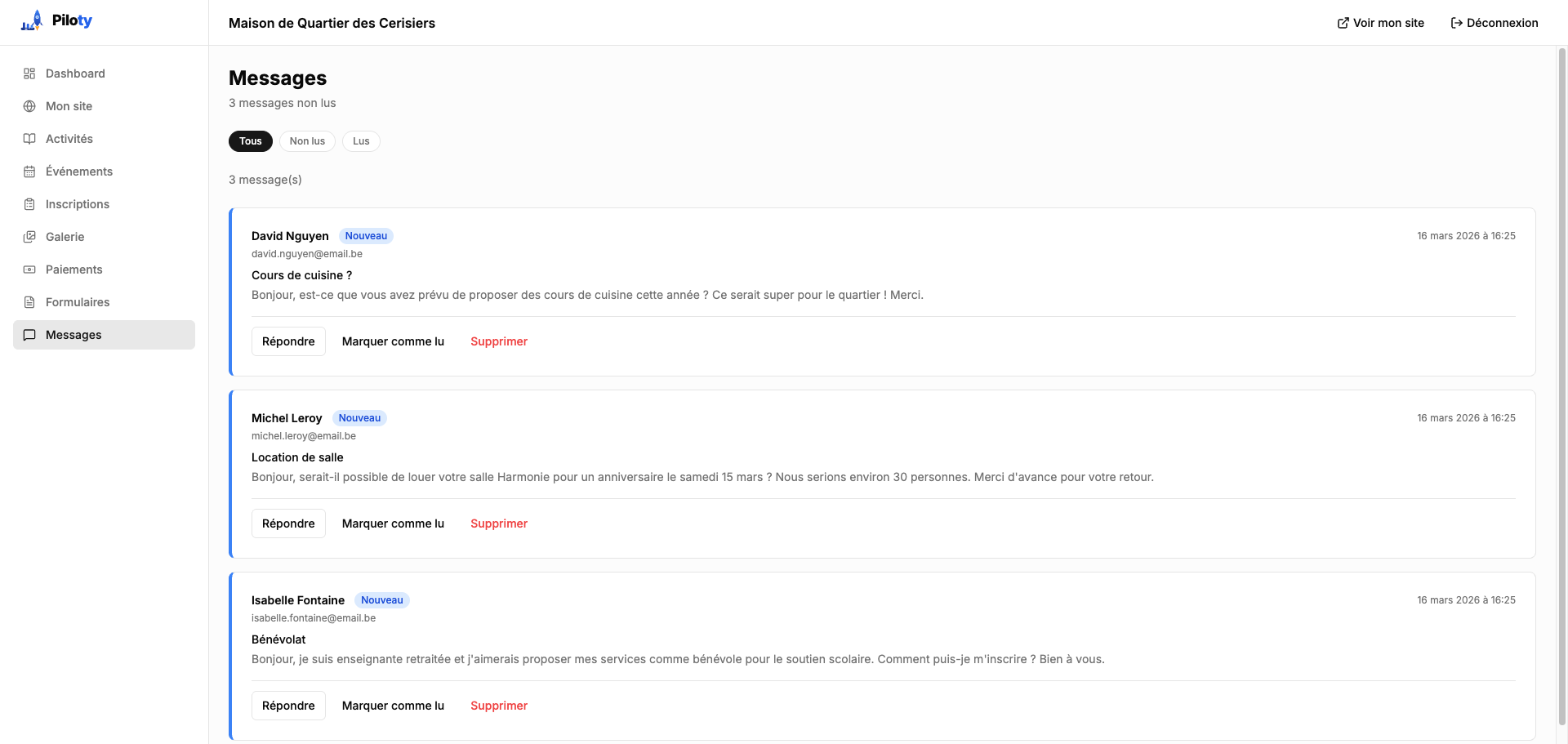This screenshot has width=1568, height=744.
Task: Marquer comme lu Isabelle Fontaine's message
Action: (393, 706)
